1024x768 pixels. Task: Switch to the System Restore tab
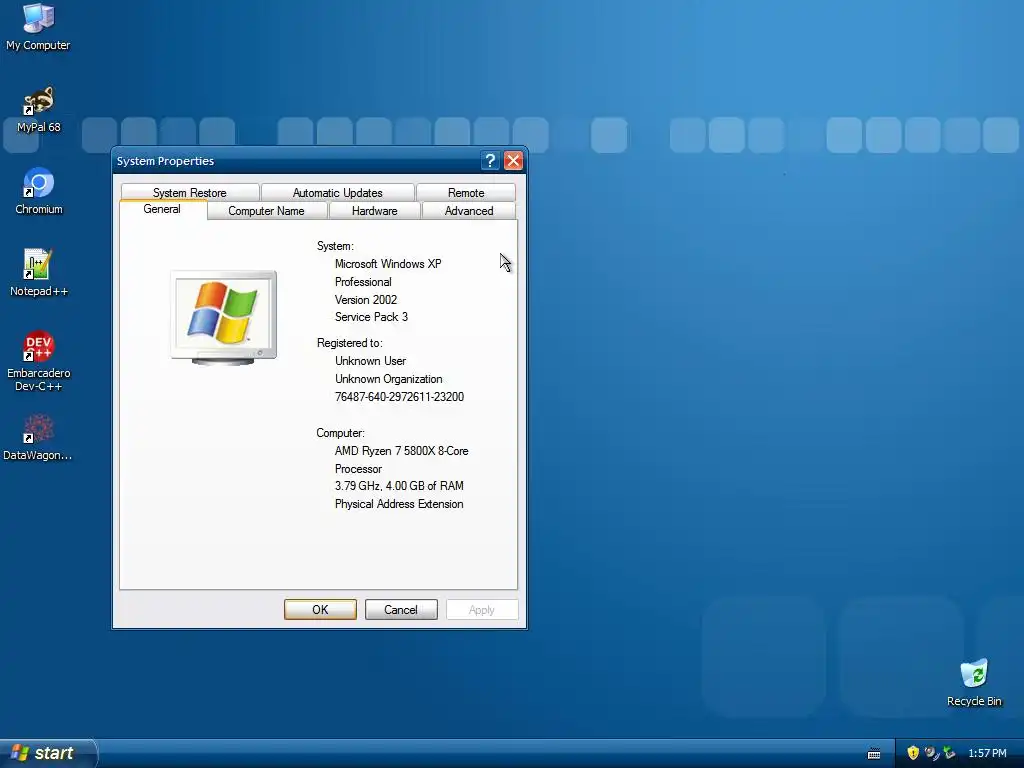189,193
